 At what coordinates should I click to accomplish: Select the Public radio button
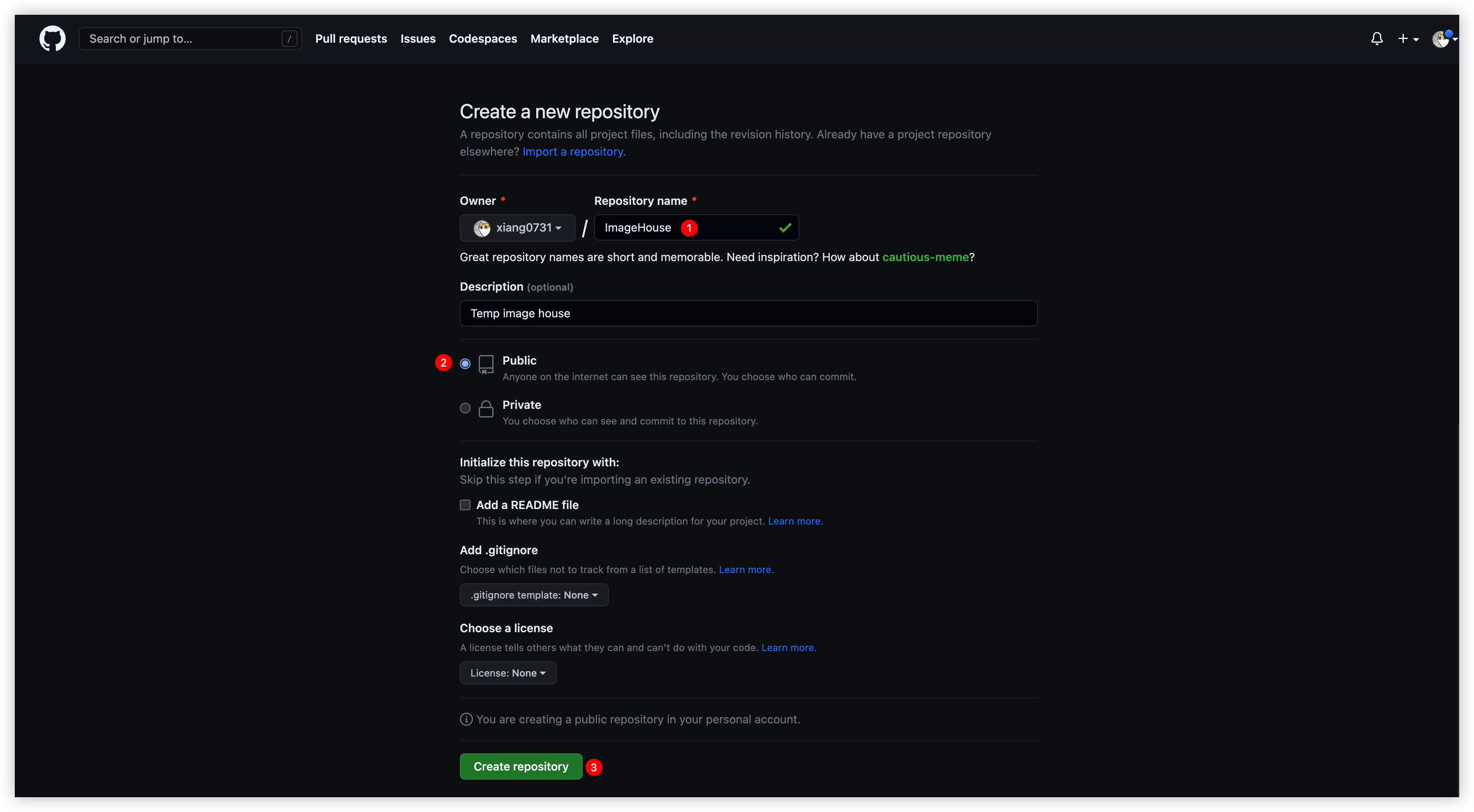[x=465, y=363]
